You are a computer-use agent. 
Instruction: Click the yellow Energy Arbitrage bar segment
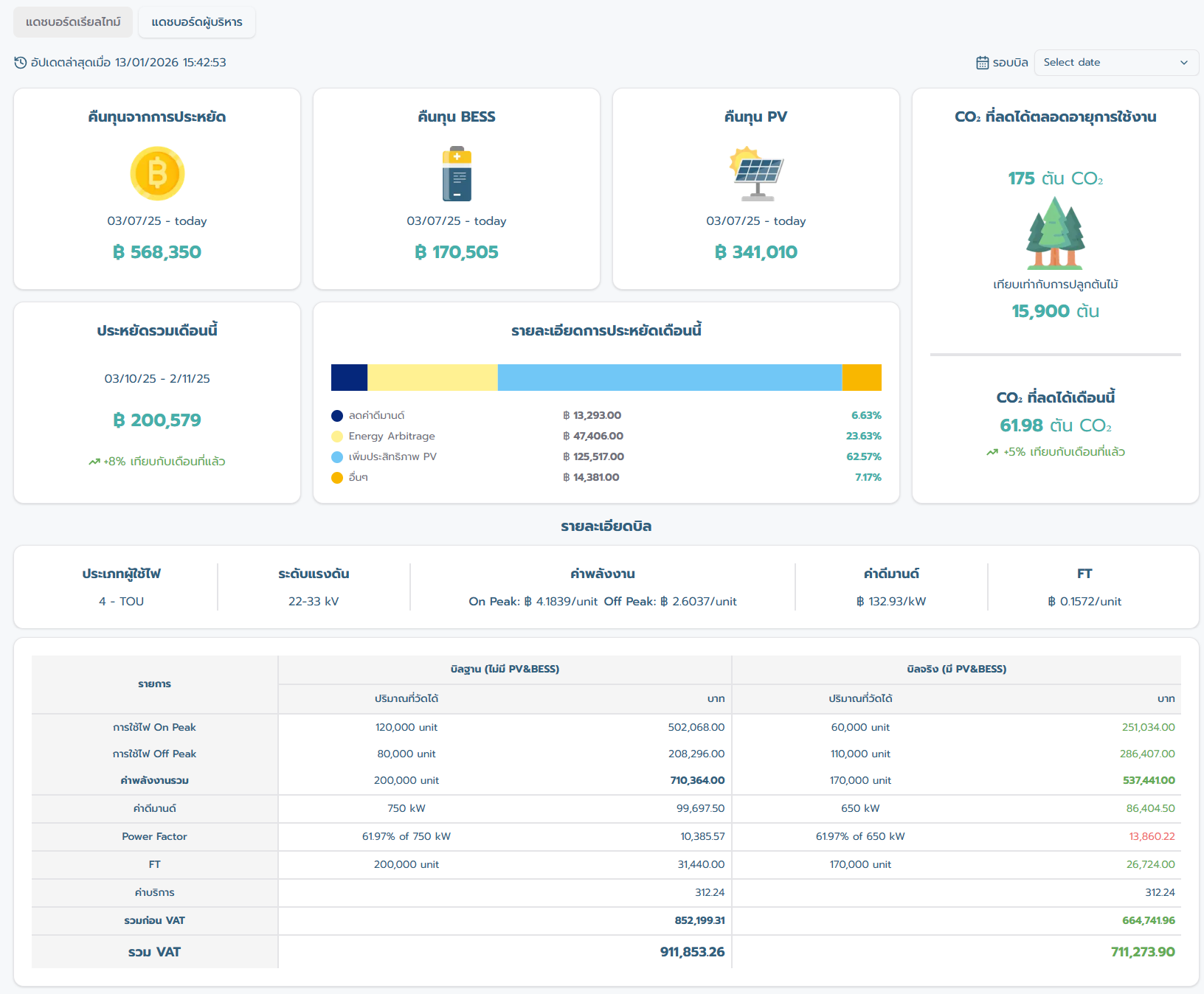432,377
